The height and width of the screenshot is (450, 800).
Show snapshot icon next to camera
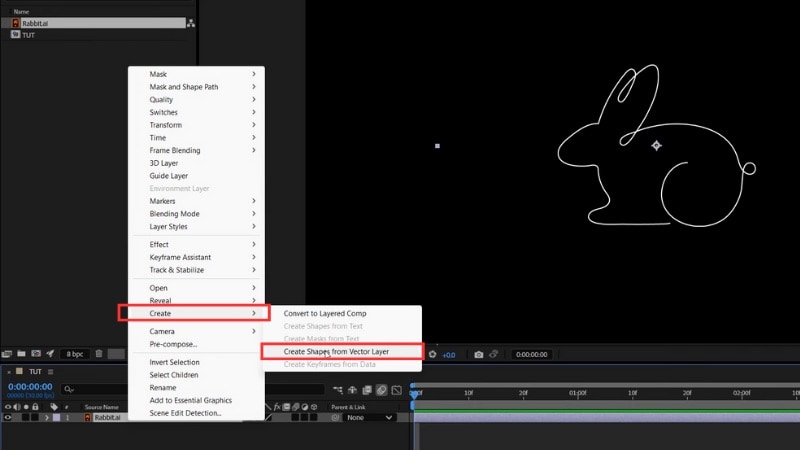tap(493, 354)
